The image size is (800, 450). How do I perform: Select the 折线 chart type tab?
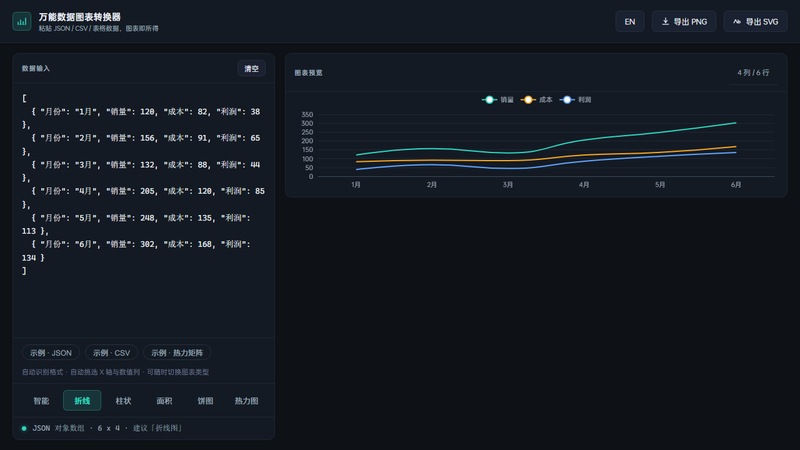click(x=82, y=401)
